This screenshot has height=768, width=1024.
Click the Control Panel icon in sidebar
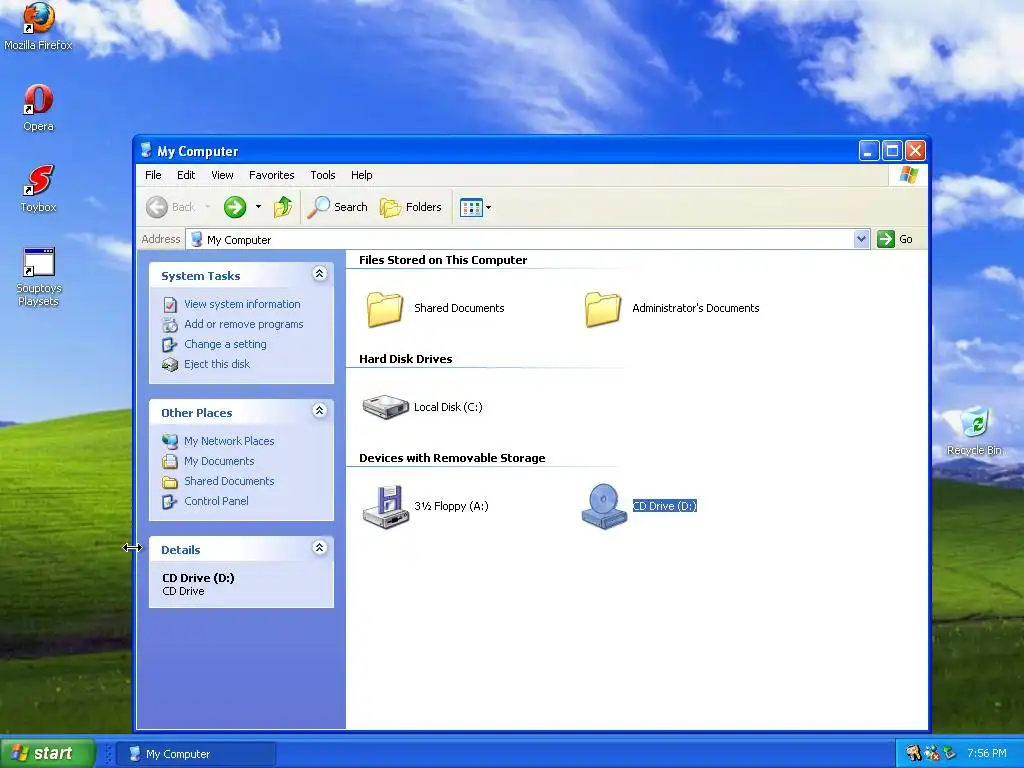pyautogui.click(x=170, y=502)
